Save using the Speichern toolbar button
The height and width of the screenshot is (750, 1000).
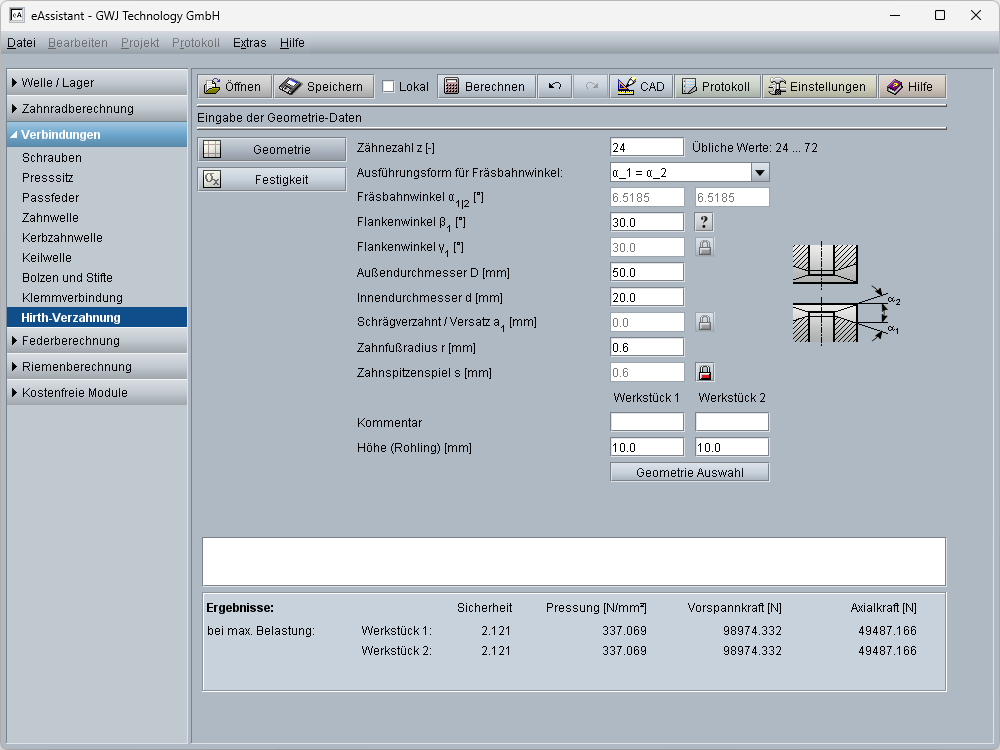[324, 87]
